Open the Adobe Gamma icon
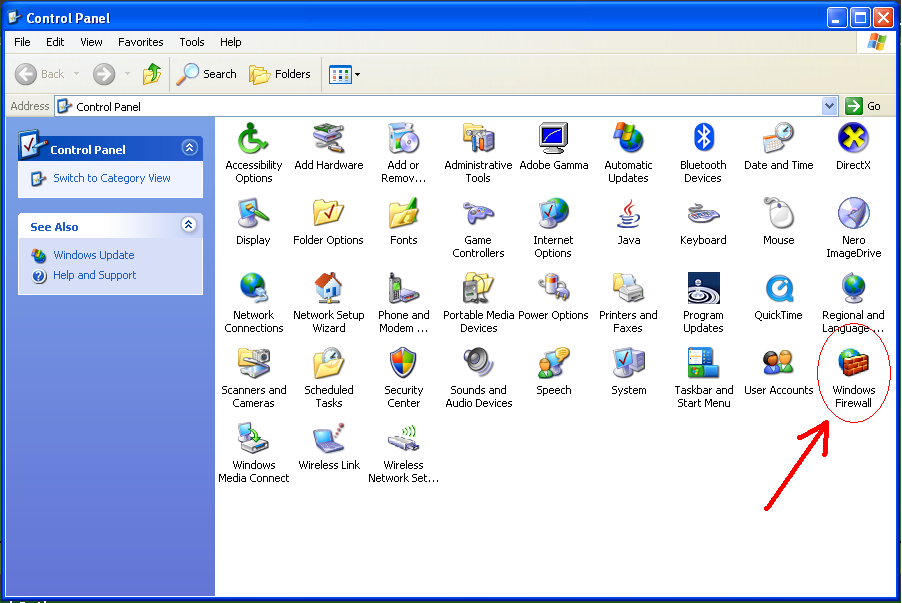Screen dimensions: 902x603 tap(553, 140)
